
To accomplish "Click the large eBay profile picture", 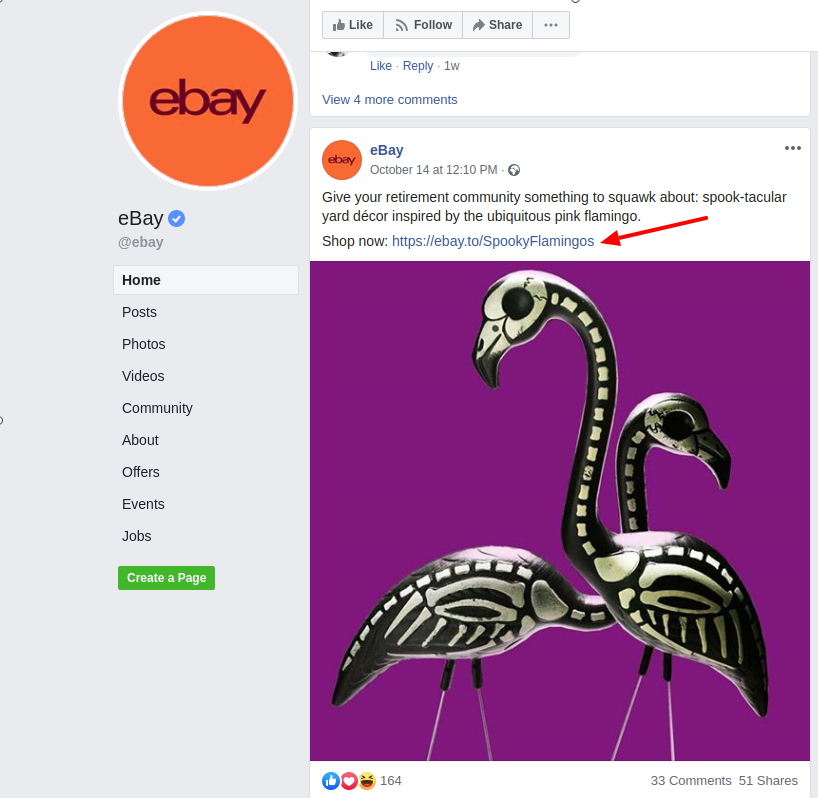I will tap(208, 101).
